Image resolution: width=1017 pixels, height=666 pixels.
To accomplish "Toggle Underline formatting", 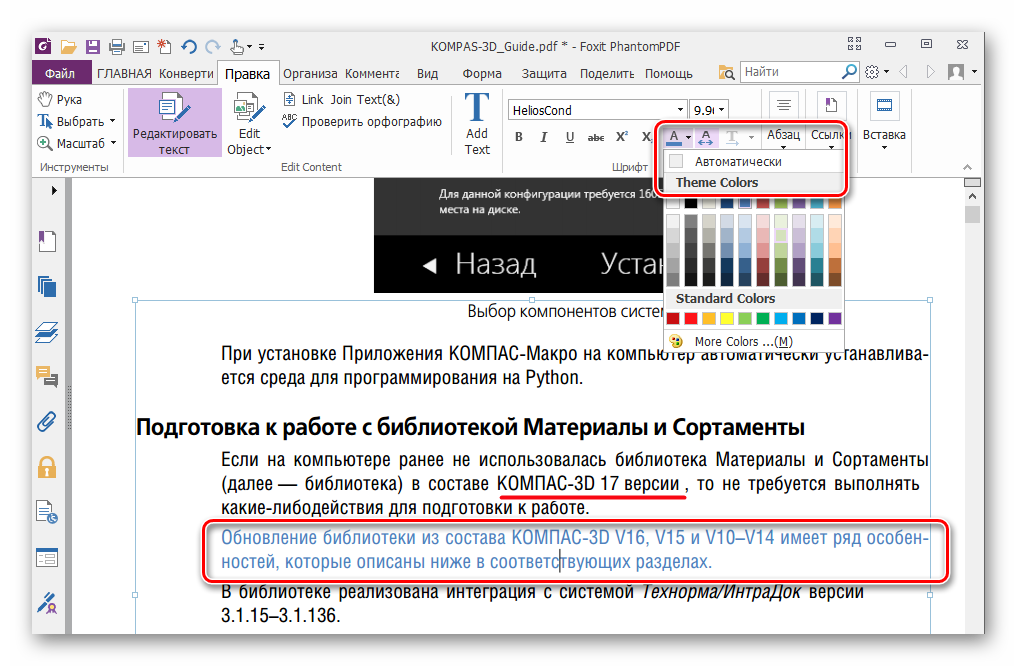I will click(x=570, y=137).
